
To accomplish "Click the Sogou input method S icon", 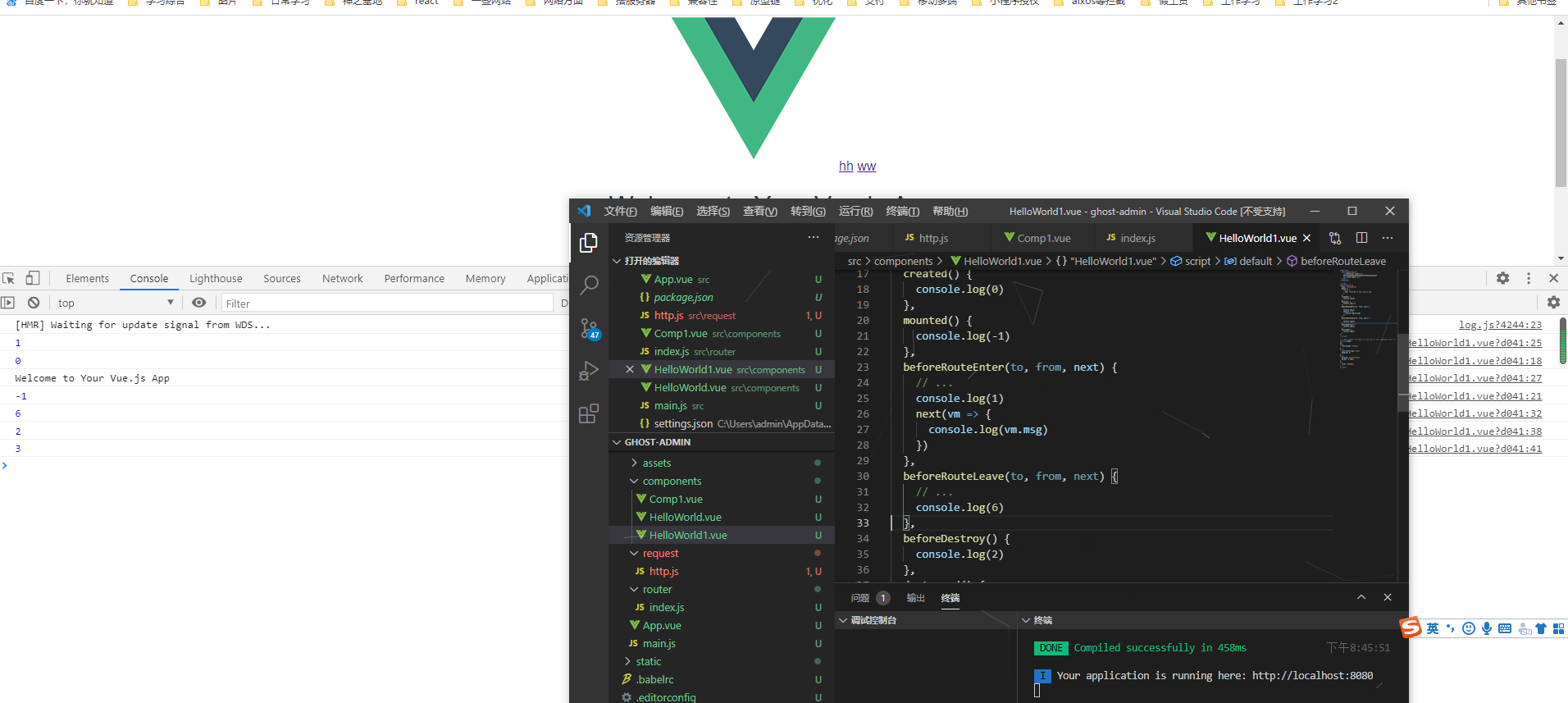I will click(1411, 628).
